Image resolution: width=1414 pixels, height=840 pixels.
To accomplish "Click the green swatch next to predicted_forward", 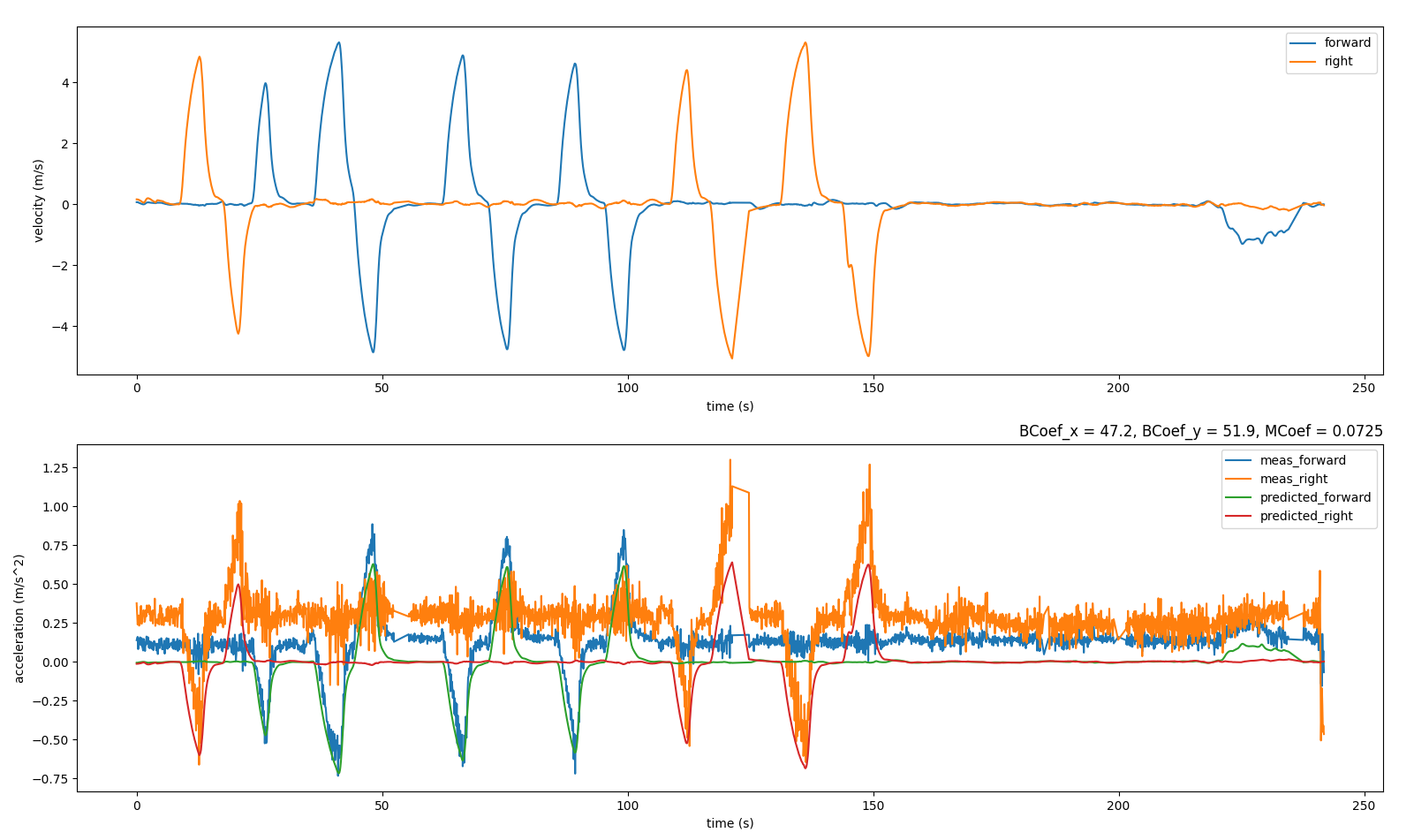I will click(1240, 497).
